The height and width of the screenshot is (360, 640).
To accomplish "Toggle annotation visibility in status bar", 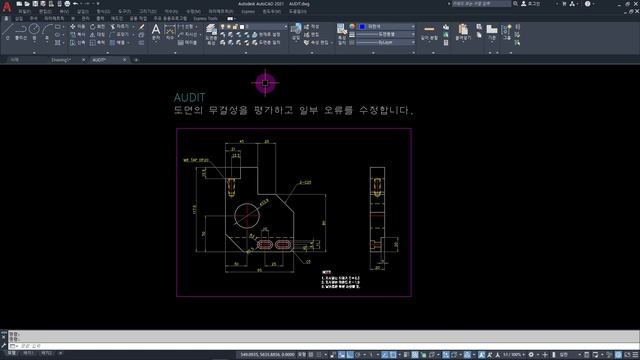I will (482, 355).
